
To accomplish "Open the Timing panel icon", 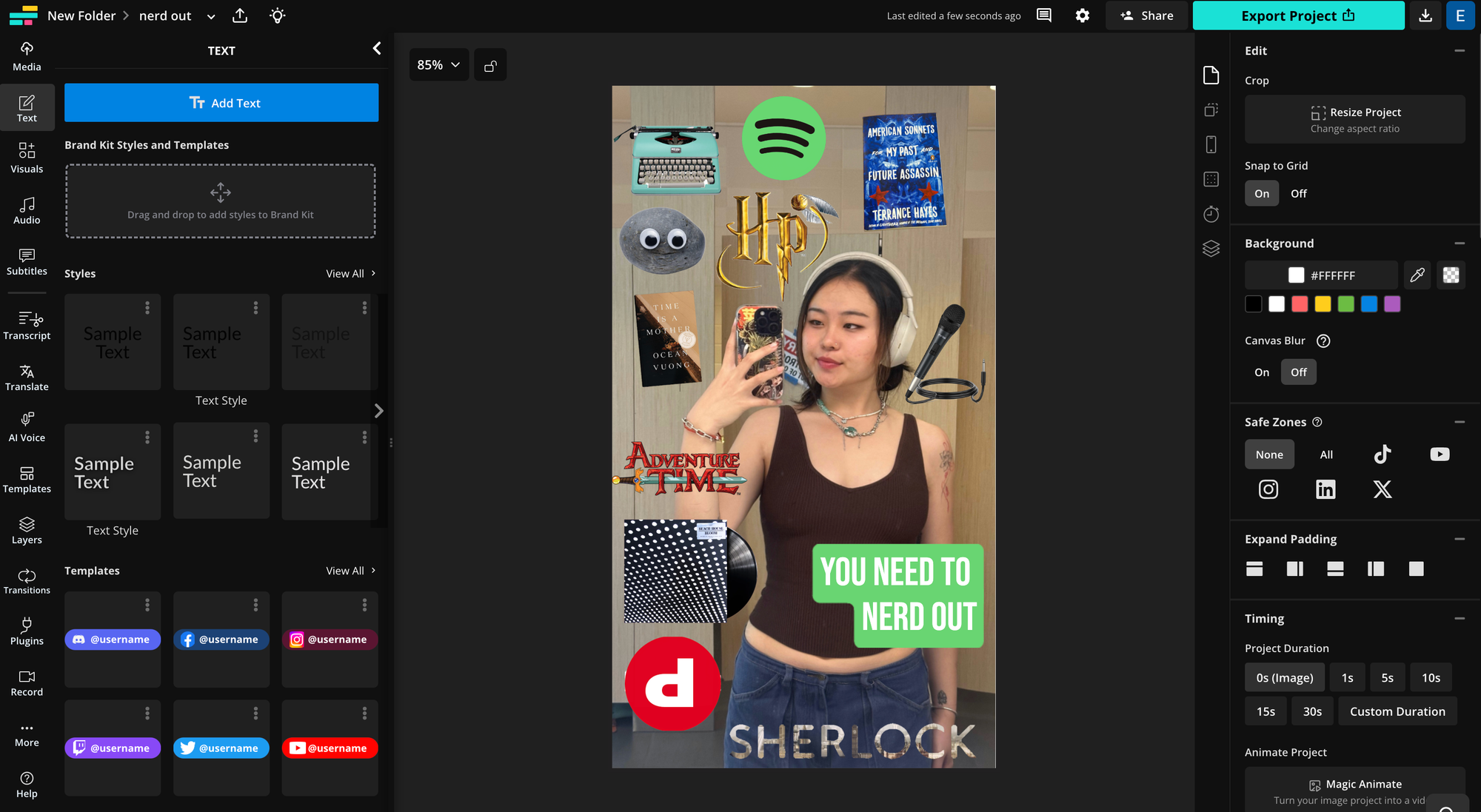I will click(x=1212, y=214).
